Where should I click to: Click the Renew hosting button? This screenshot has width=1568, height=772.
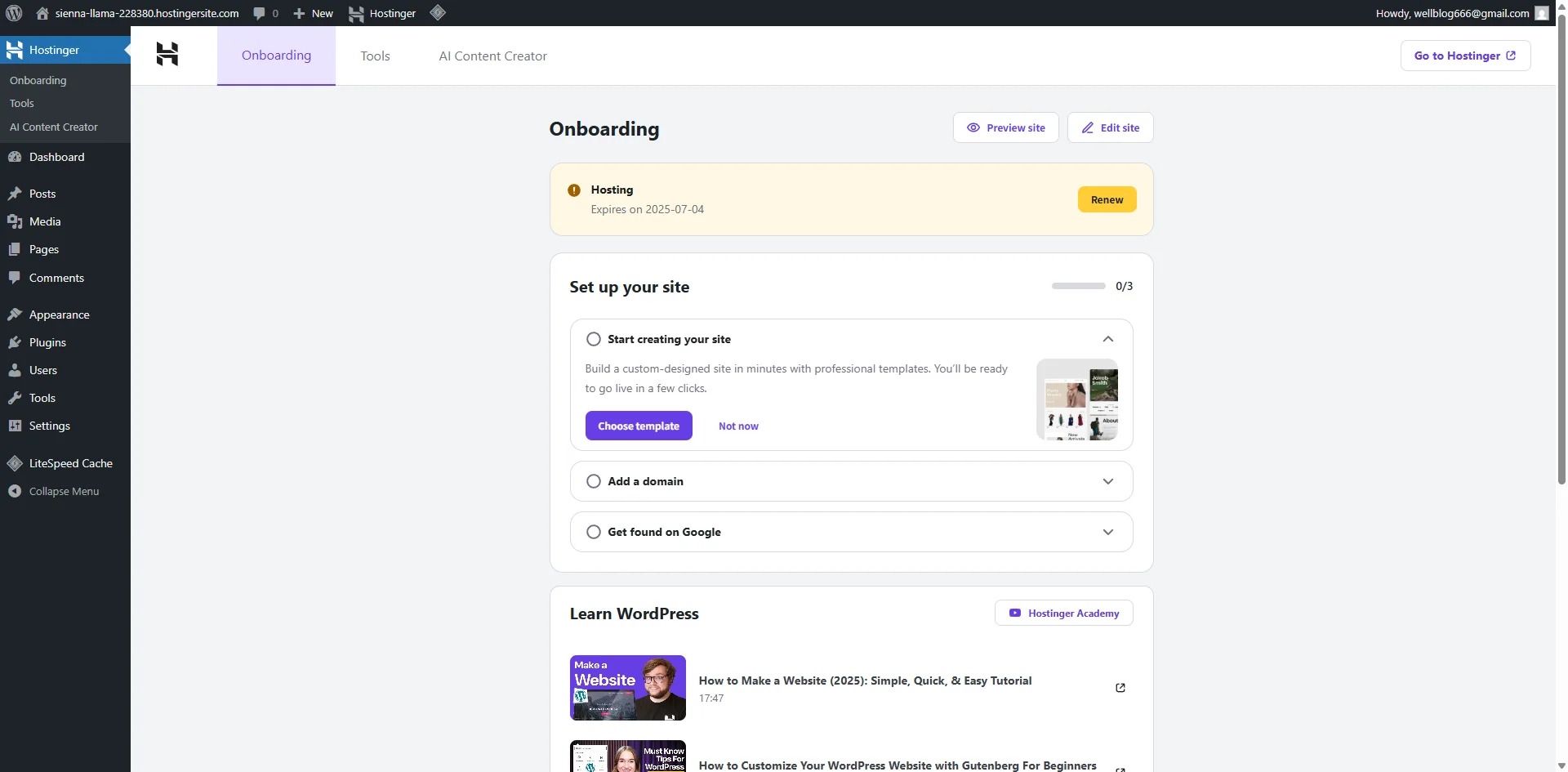coord(1107,199)
